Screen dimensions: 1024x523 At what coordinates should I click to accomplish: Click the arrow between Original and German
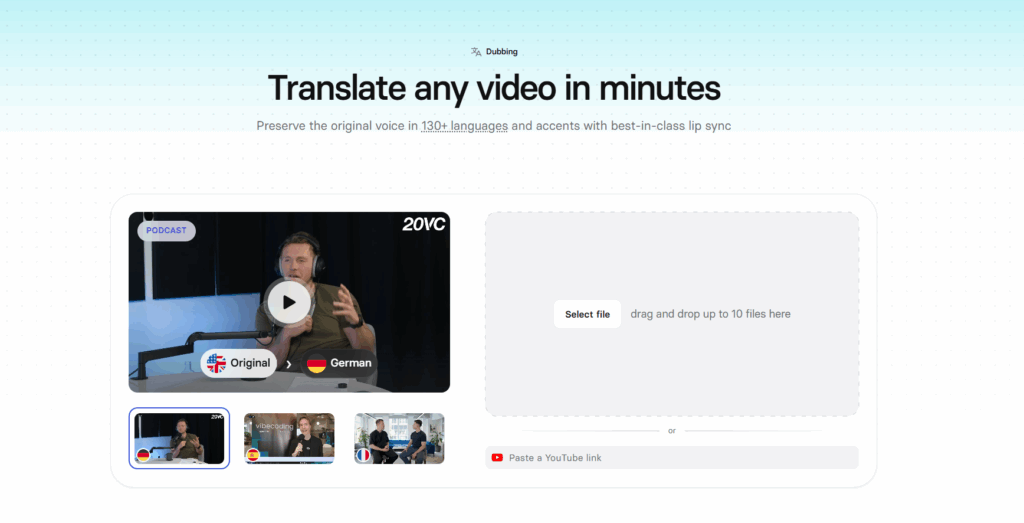click(289, 364)
